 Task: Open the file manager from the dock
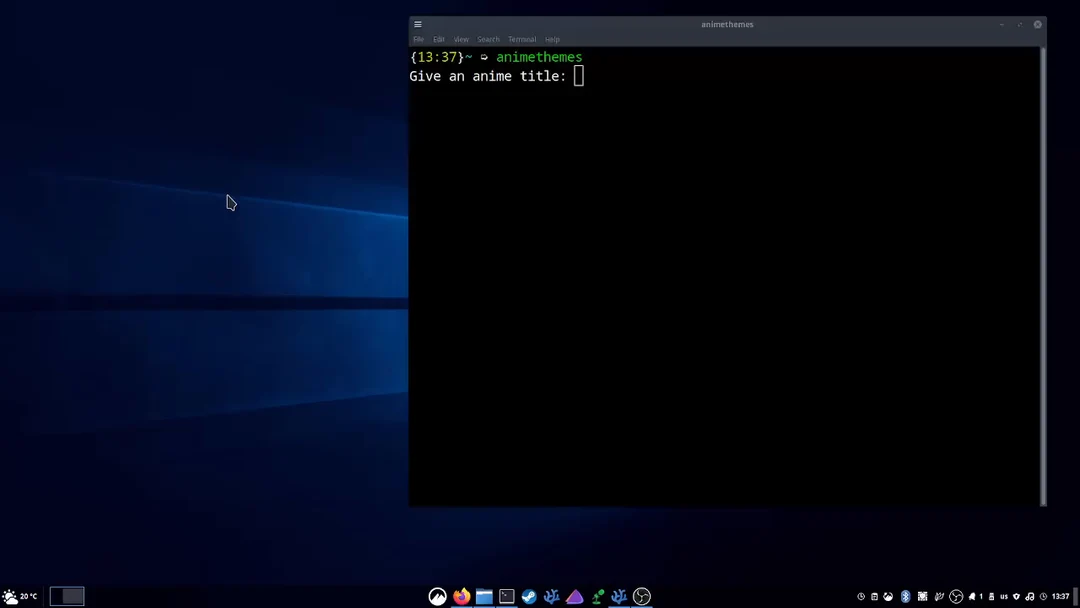point(484,596)
